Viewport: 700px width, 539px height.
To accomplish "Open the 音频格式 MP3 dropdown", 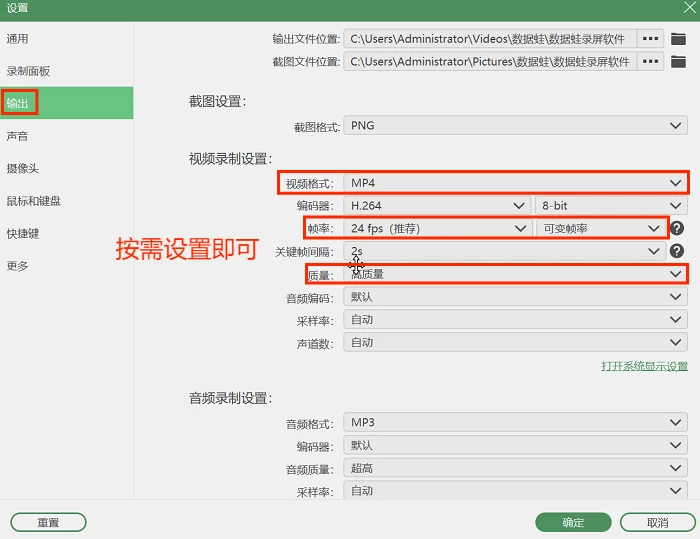I will point(515,422).
